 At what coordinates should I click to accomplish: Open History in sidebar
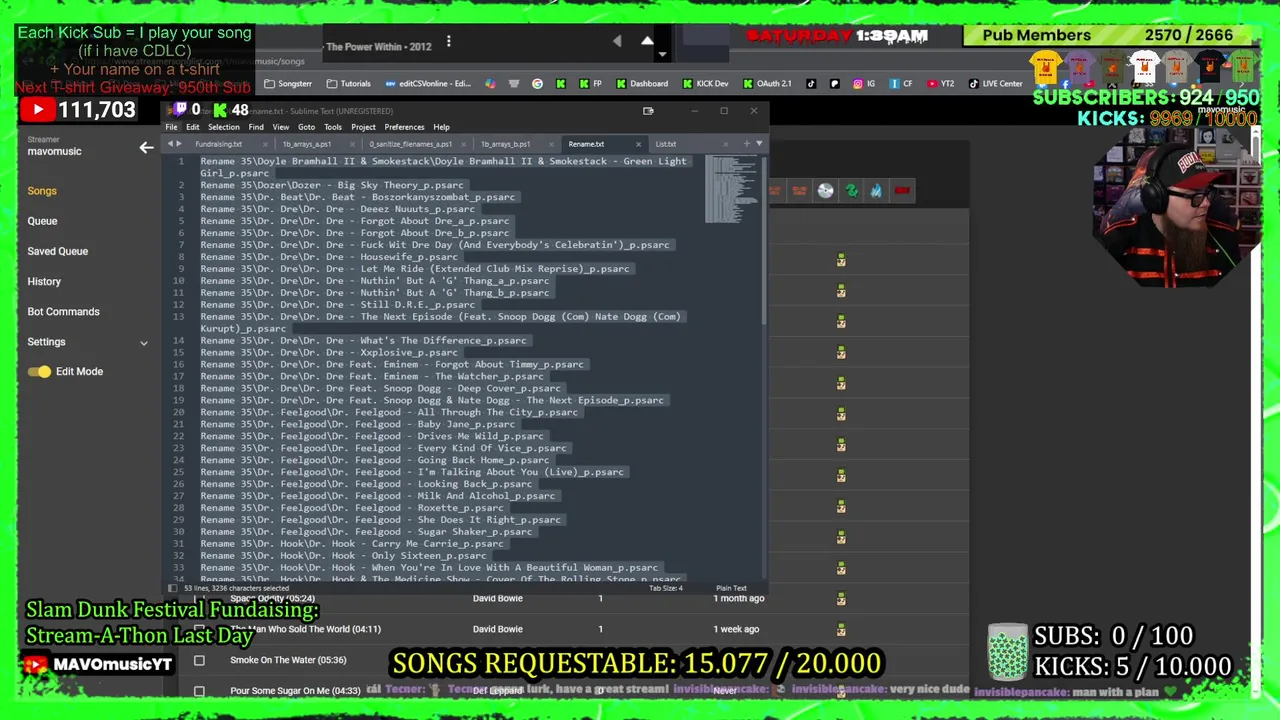coord(44,282)
